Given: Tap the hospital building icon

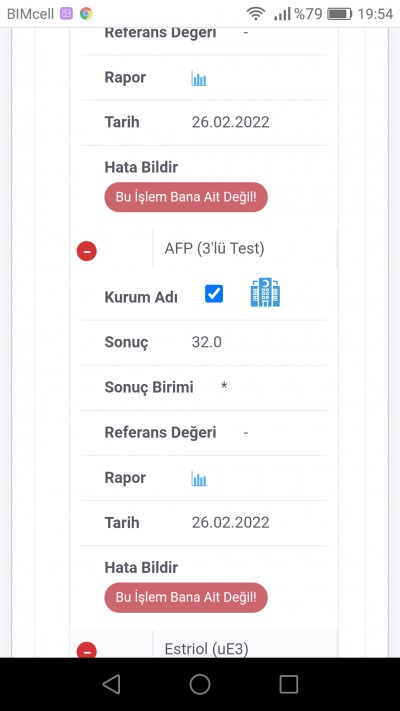Looking at the screenshot, I should (265, 292).
